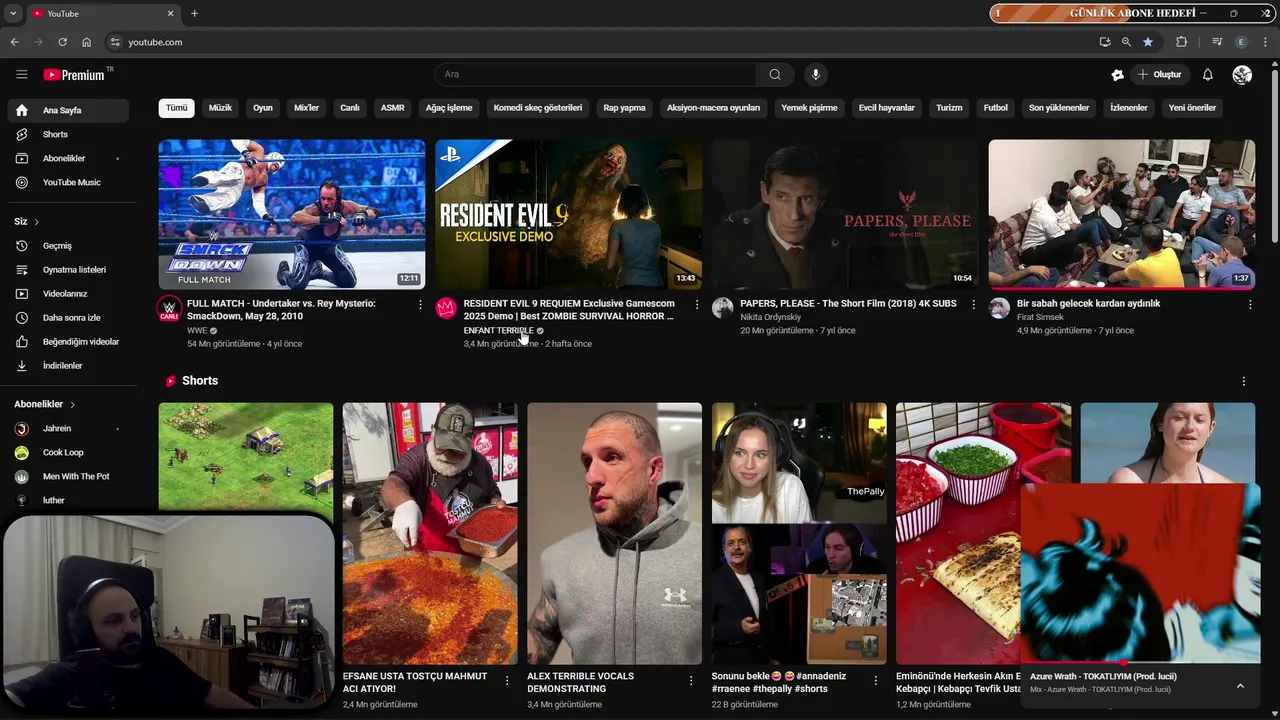The height and width of the screenshot is (720, 1280).
Task: Open Firat Simsek channel link
Action: pyautogui.click(x=1040, y=317)
